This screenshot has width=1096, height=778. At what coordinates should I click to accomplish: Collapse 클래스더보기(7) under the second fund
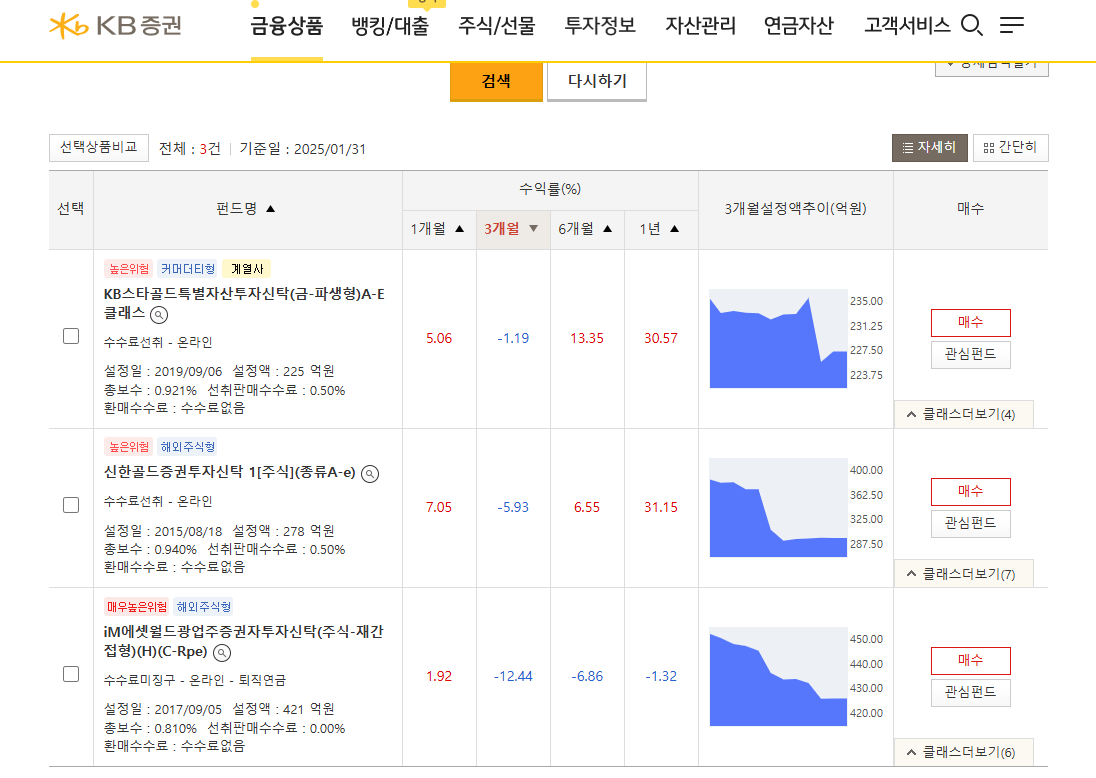click(963, 573)
